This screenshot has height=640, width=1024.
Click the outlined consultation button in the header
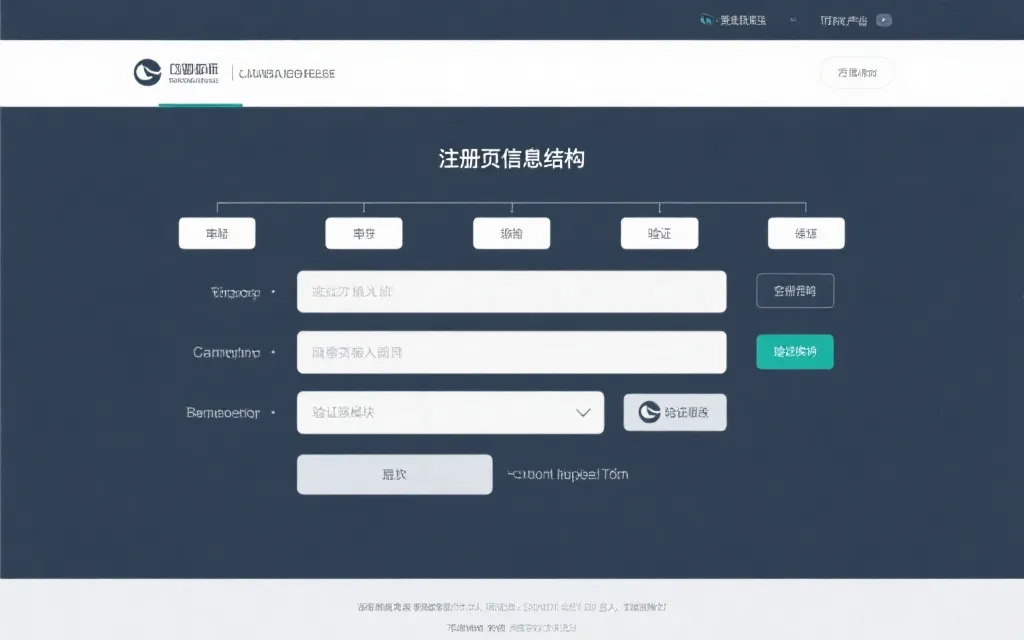coord(857,73)
